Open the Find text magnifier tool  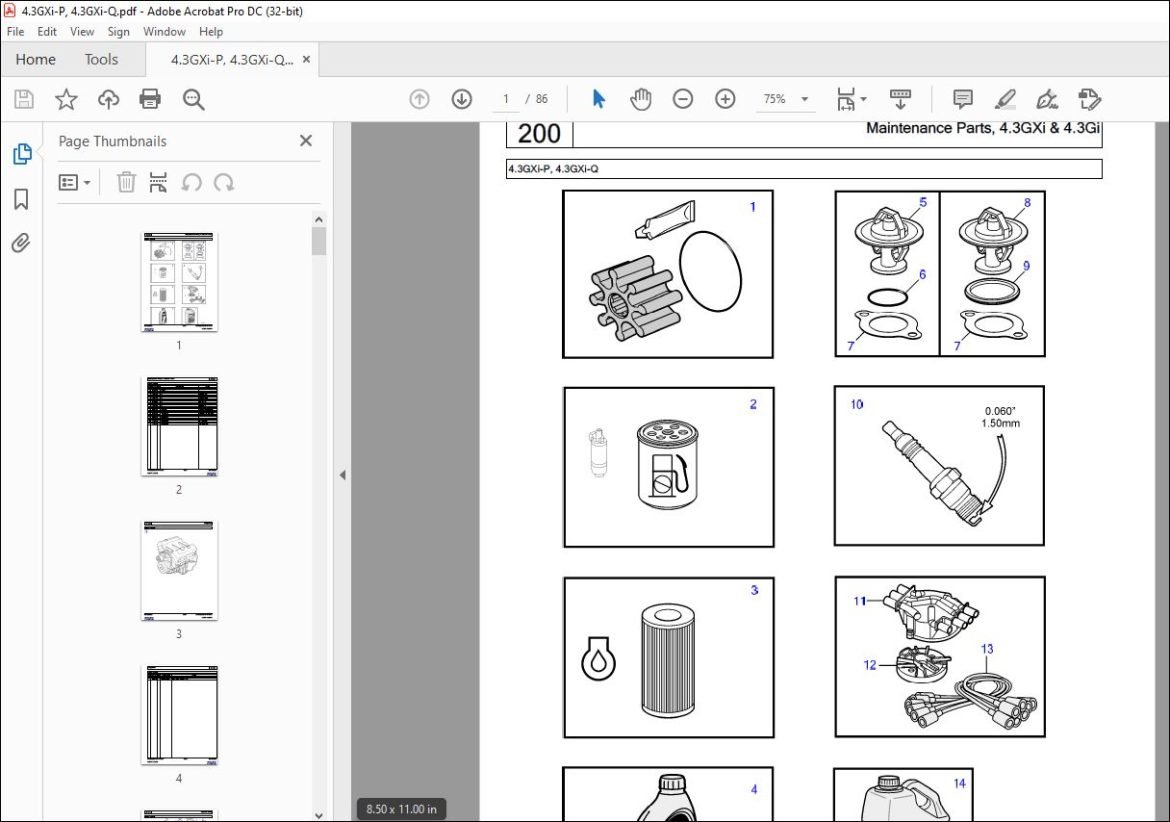coord(193,99)
